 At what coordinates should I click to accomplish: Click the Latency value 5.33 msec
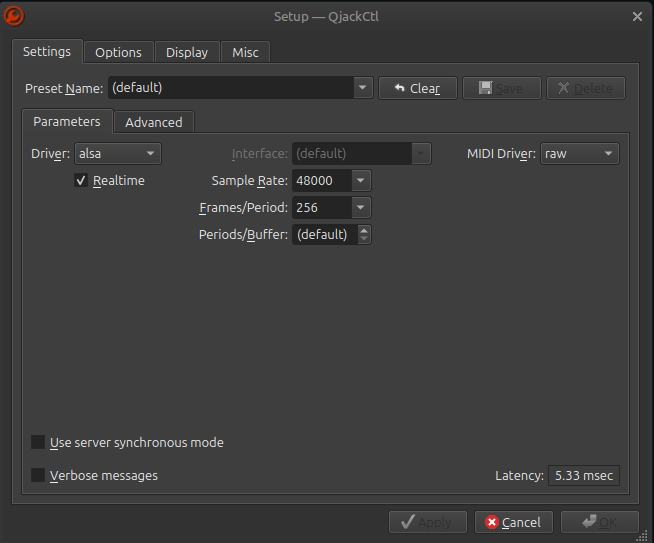point(584,475)
